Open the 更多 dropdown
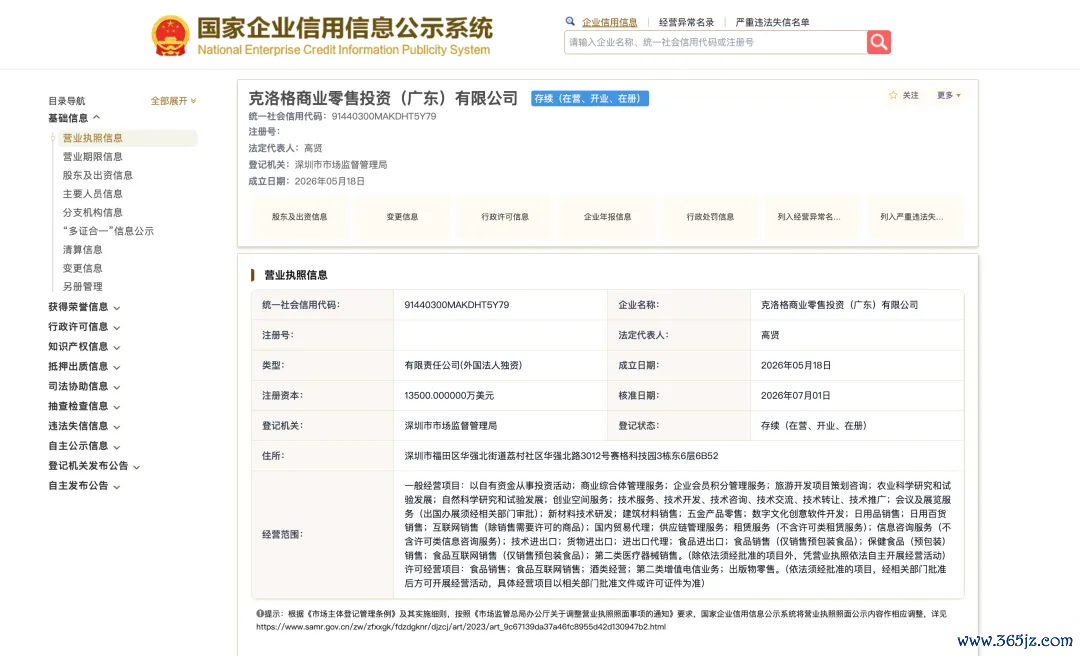This screenshot has width=1080, height=656. 948,95
